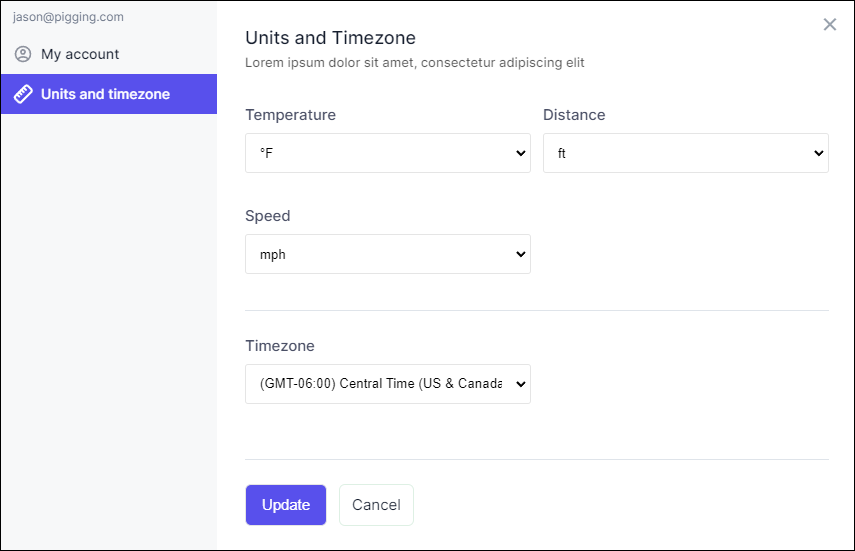This screenshot has width=855, height=551.
Task: Open the Speed unit select showing mph
Action: (x=380, y=254)
